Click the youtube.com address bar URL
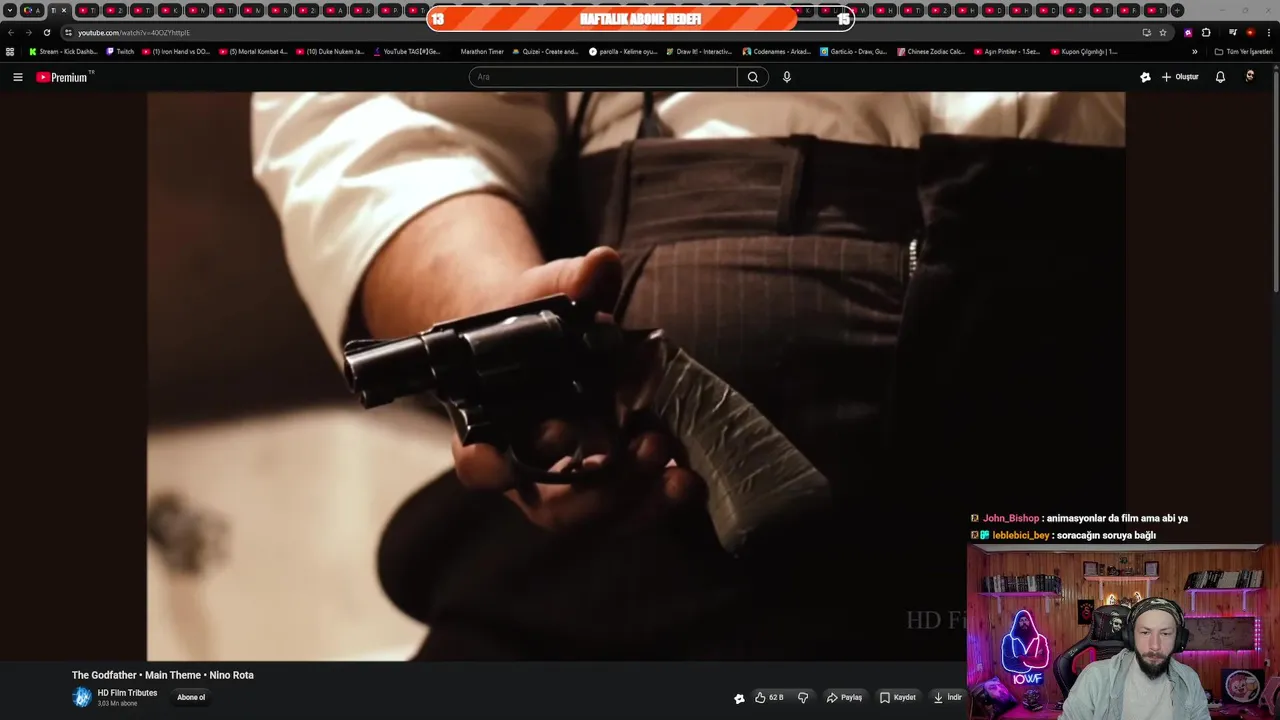This screenshot has width=1280, height=720. (x=134, y=33)
